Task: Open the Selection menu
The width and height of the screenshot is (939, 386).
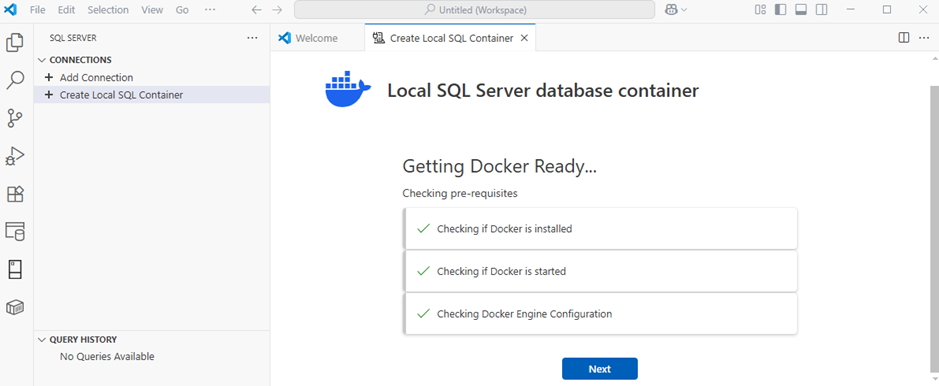Action: 108,10
